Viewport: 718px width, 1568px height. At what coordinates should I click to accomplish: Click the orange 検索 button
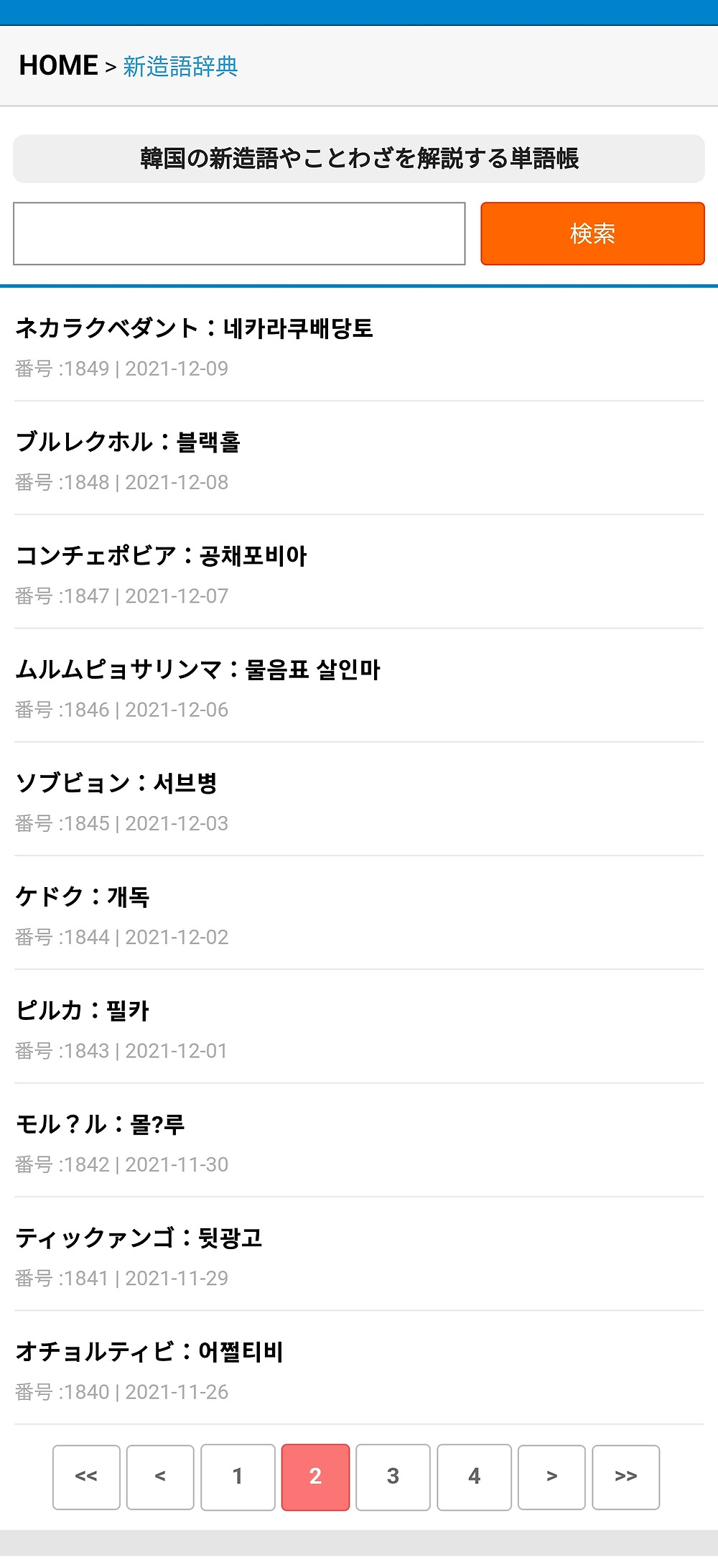(592, 233)
